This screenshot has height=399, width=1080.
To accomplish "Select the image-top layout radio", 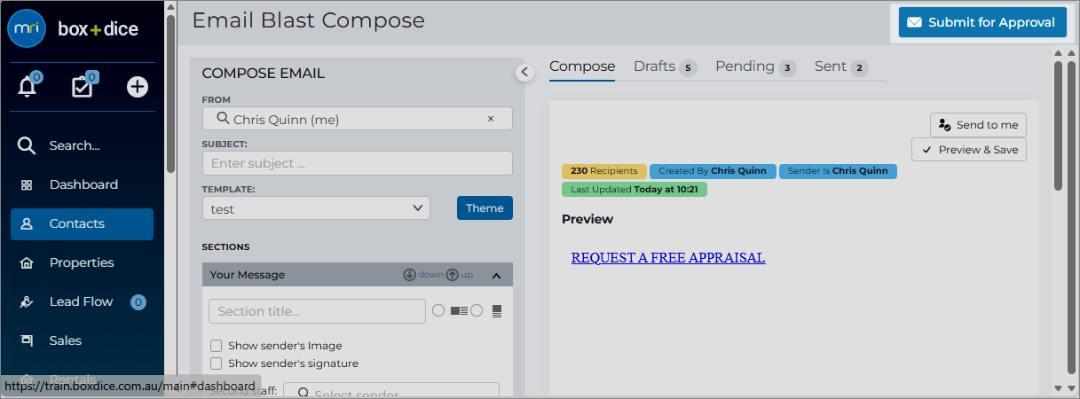I will coord(477,311).
